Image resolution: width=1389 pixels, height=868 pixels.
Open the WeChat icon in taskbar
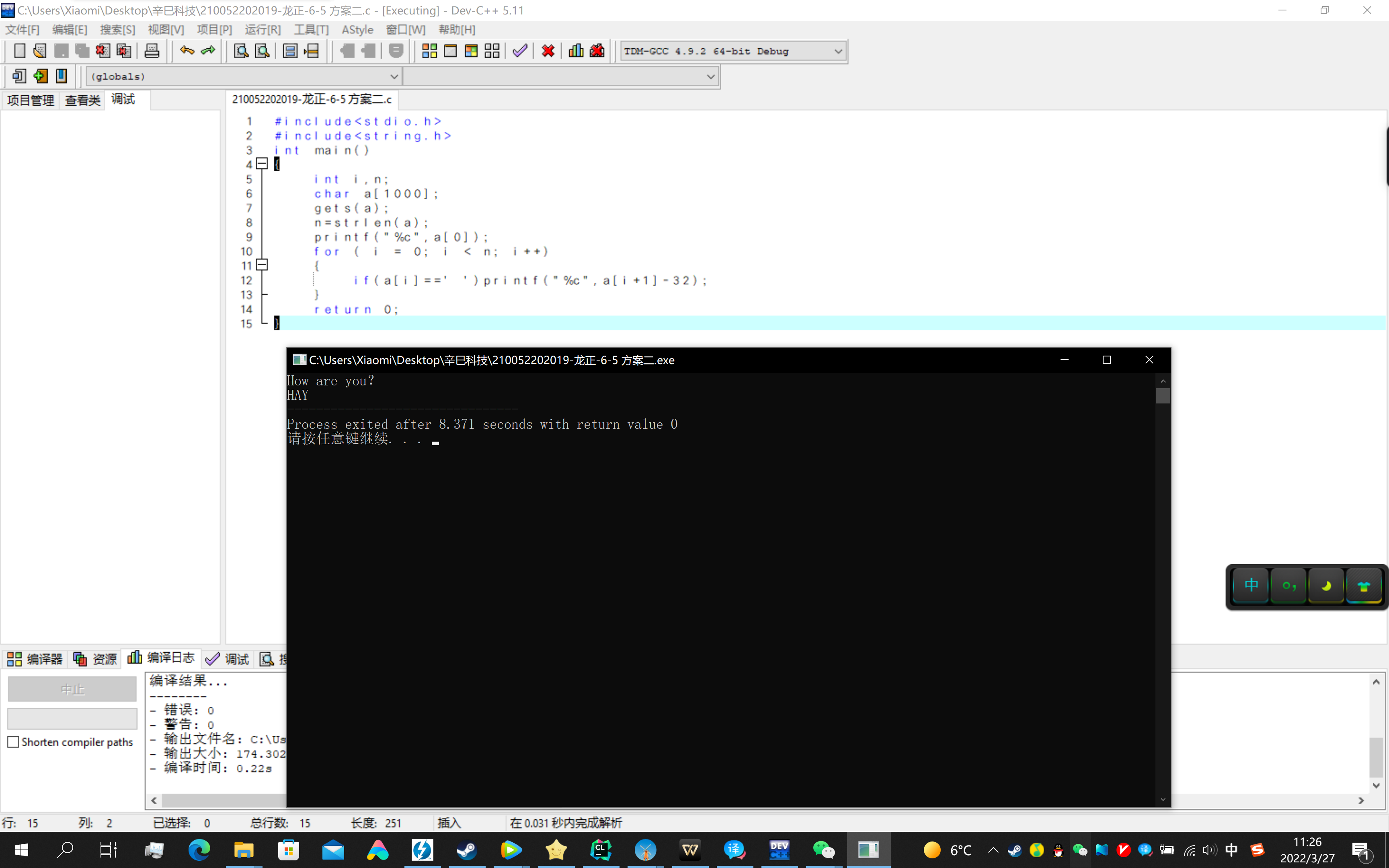click(x=823, y=850)
